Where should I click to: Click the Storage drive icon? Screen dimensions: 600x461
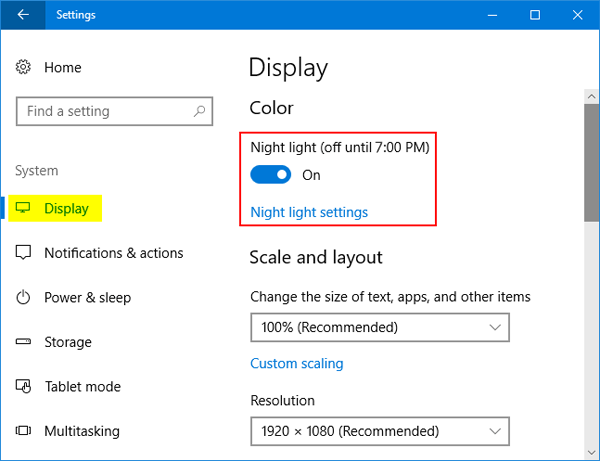[24, 342]
